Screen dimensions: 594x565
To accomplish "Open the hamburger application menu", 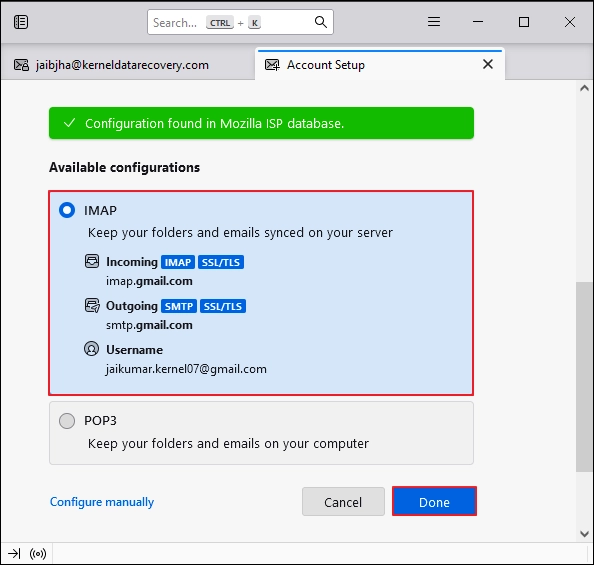I will pyautogui.click(x=434, y=22).
